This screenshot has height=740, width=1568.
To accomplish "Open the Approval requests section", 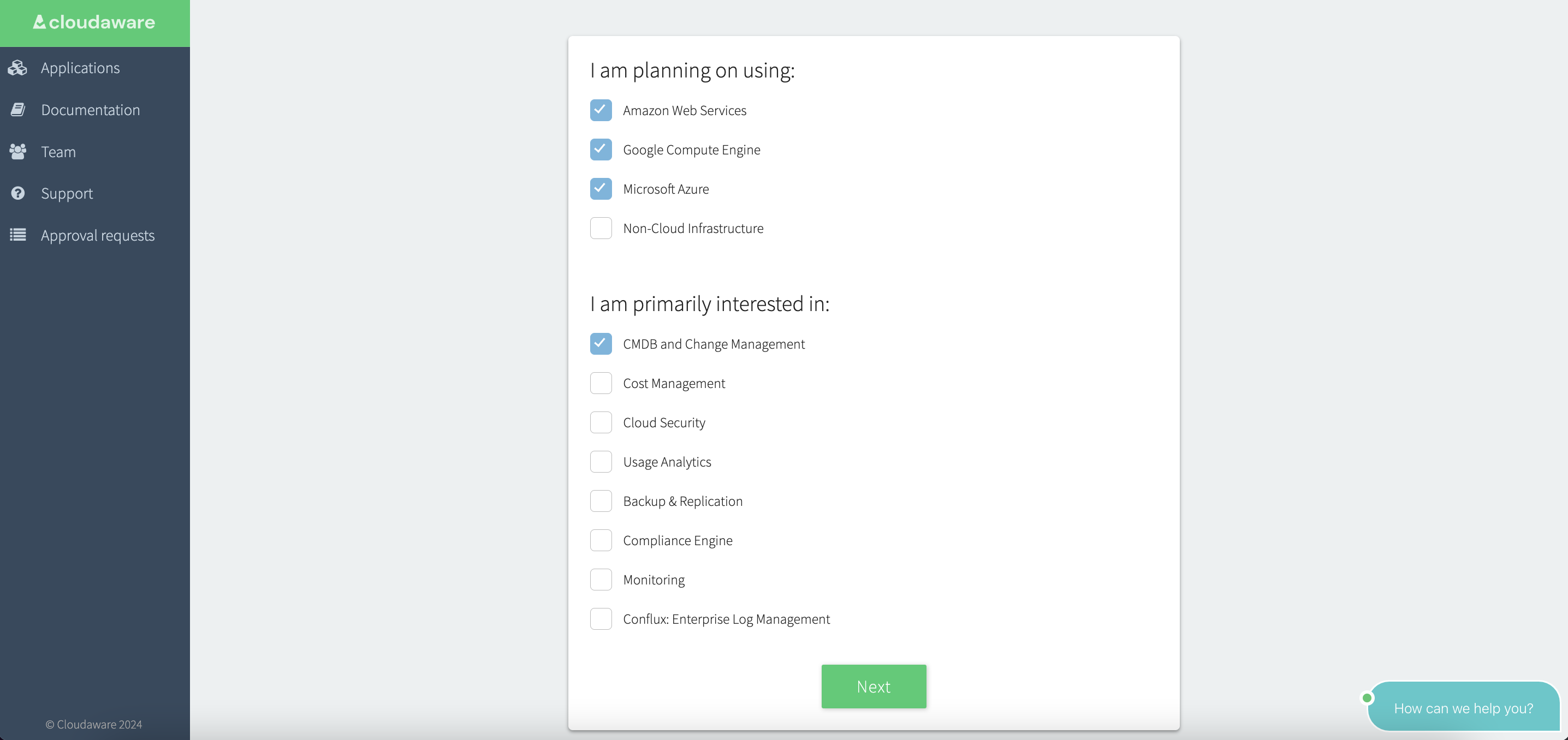I will click(x=97, y=235).
